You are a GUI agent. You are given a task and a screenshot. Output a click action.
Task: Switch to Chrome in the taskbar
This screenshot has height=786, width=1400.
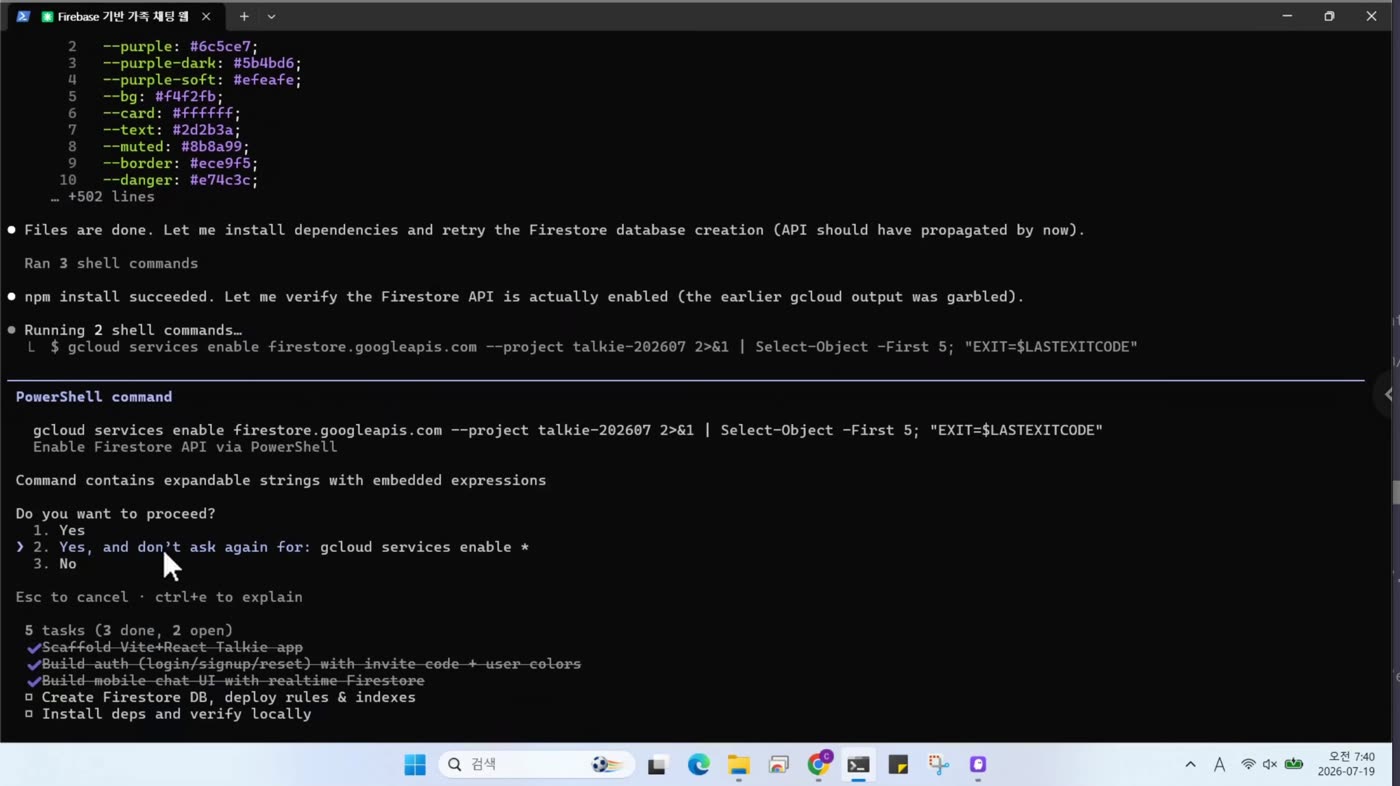[x=819, y=765]
